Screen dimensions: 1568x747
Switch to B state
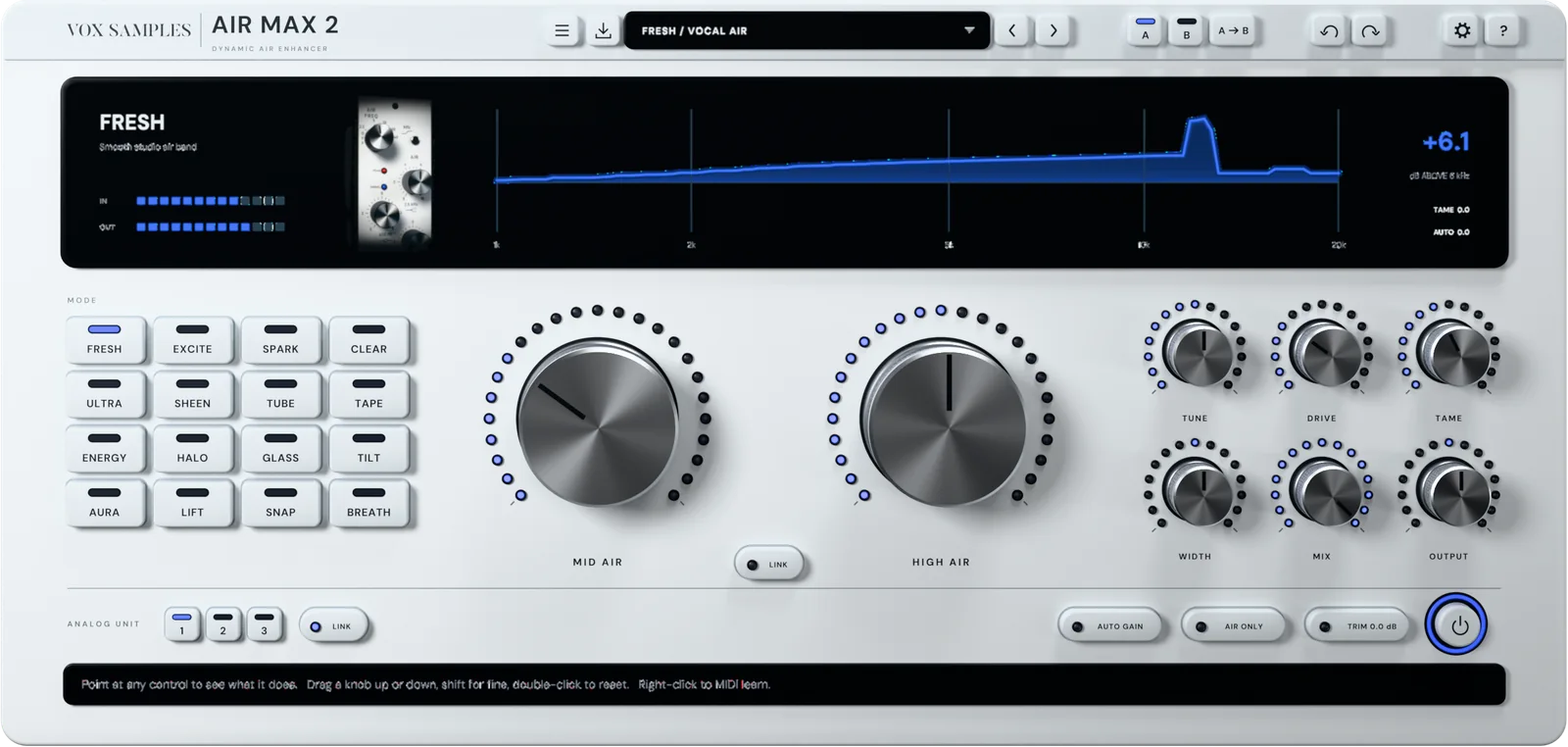point(1186,30)
